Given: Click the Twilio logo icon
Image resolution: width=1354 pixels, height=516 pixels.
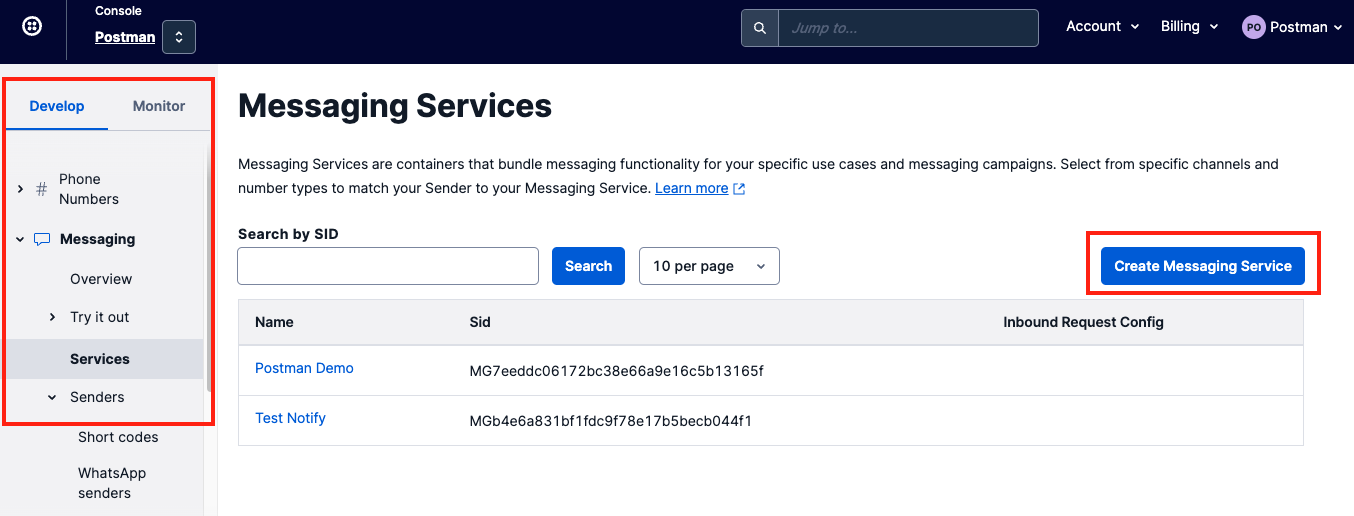Looking at the screenshot, I should pyautogui.click(x=32, y=27).
